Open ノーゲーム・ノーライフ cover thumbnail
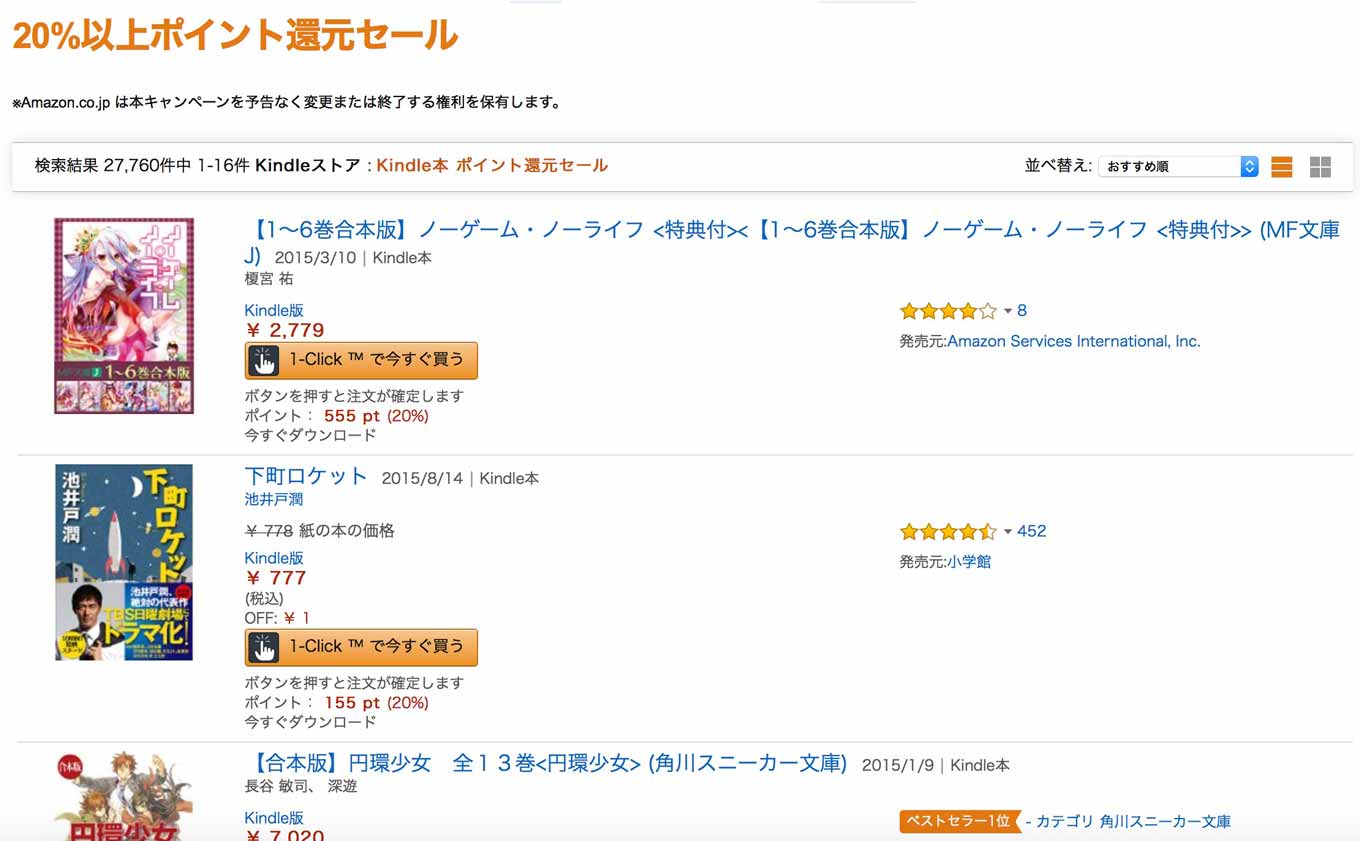The width and height of the screenshot is (1360, 841). [x=124, y=316]
